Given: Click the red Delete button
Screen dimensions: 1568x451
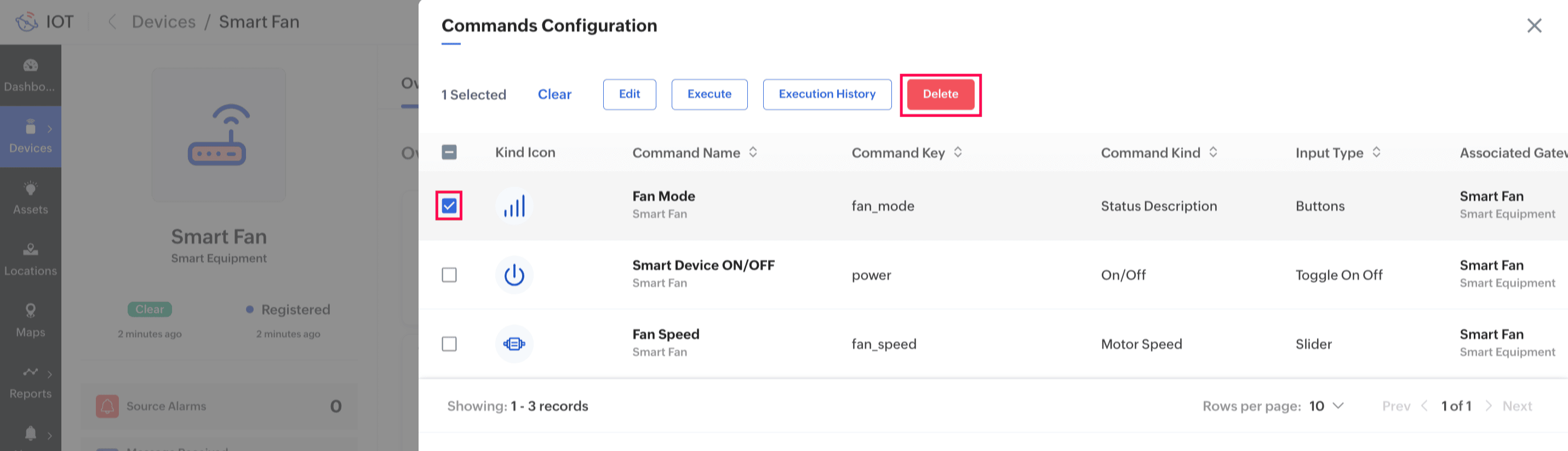Looking at the screenshot, I should pos(940,94).
